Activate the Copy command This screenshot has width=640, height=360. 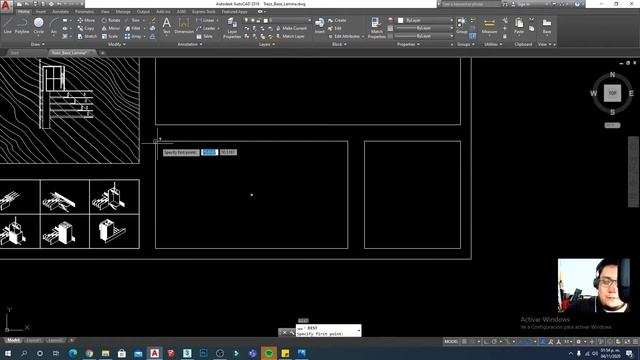(x=86, y=28)
